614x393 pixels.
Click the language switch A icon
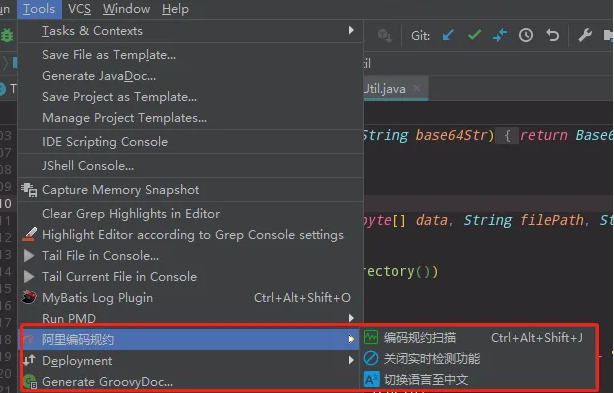pyautogui.click(x=371, y=379)
